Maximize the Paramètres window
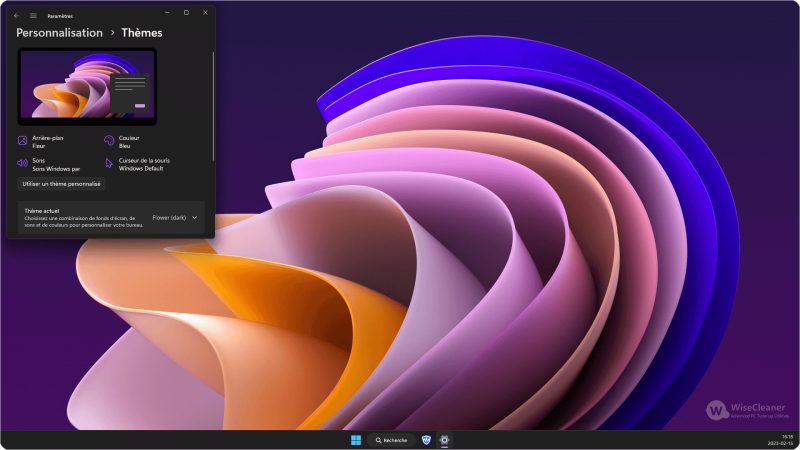The height and width of the screenshot is (450, 800). 186,13
